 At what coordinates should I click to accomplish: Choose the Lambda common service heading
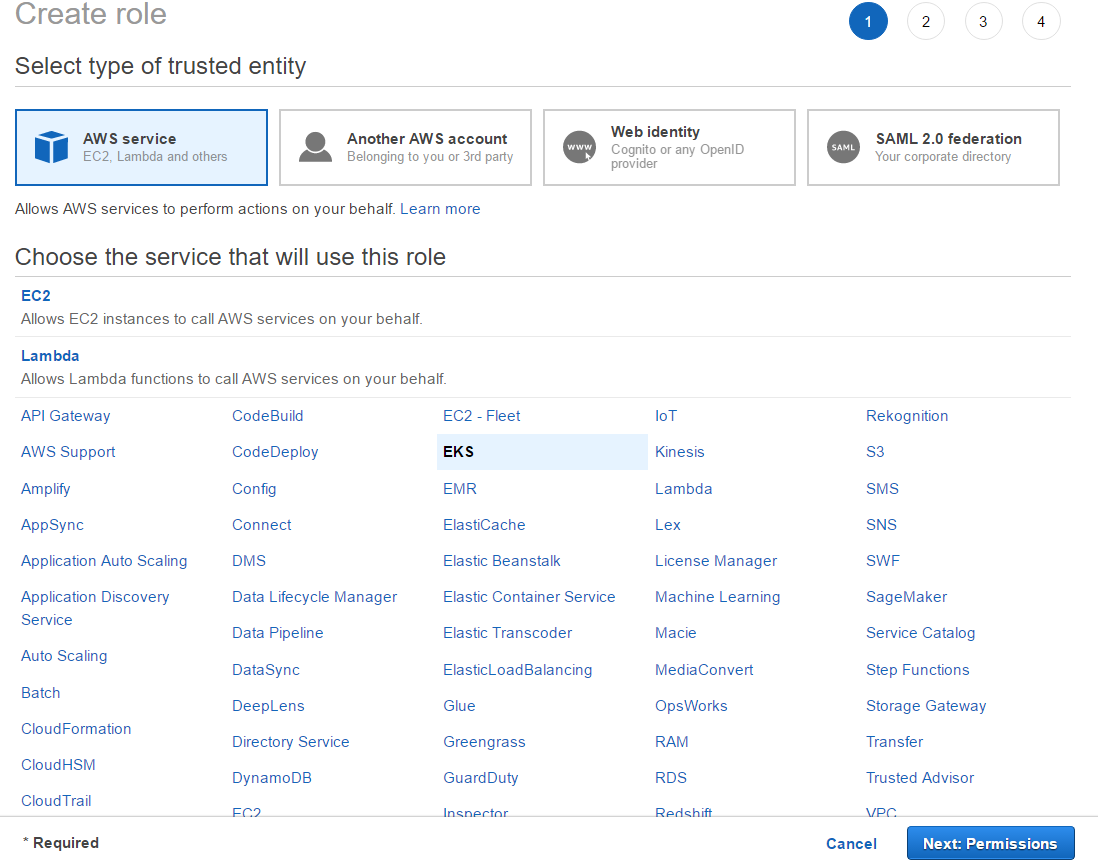[x=50, y=356]
